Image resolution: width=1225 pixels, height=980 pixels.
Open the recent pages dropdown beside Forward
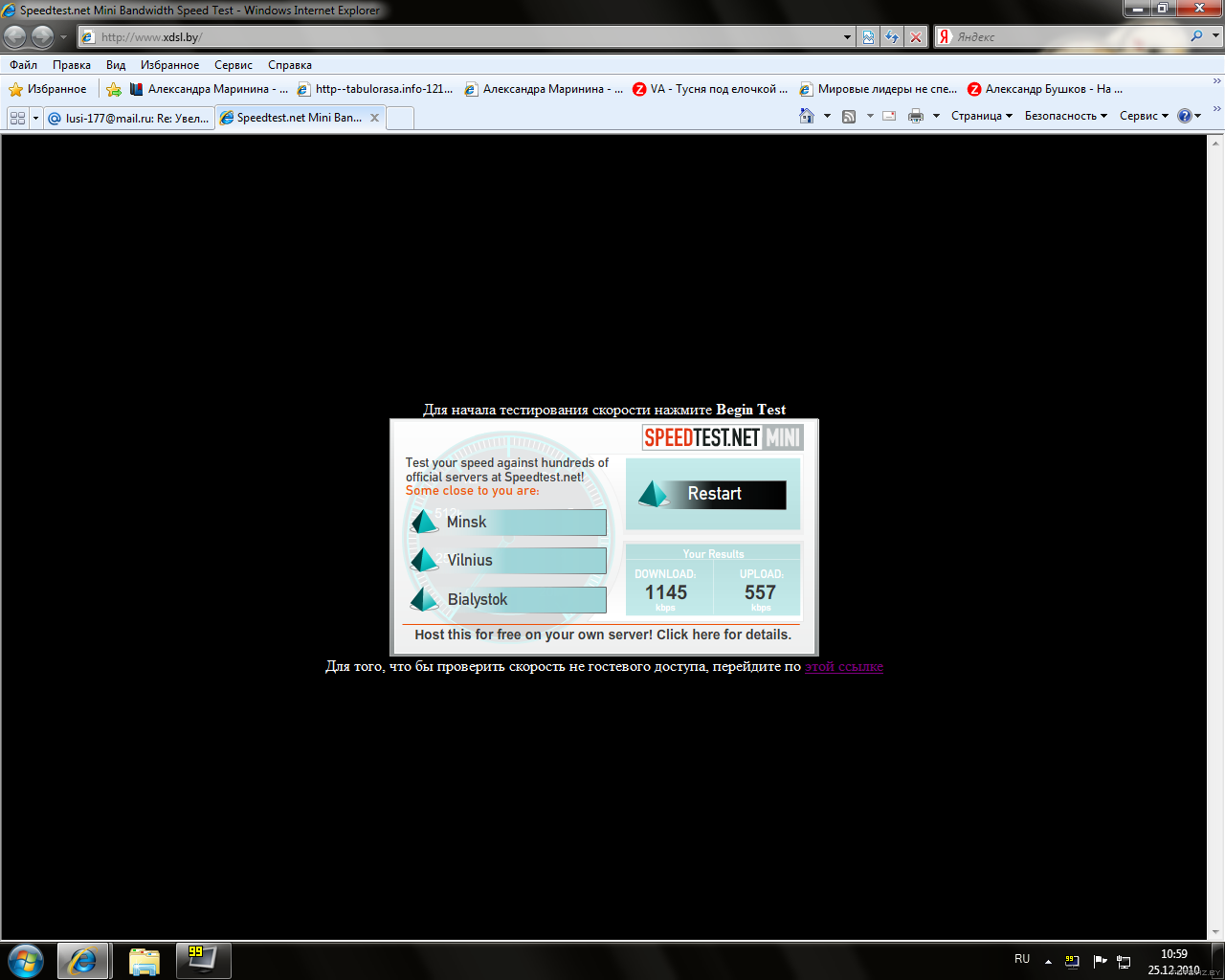pos(63,37)
